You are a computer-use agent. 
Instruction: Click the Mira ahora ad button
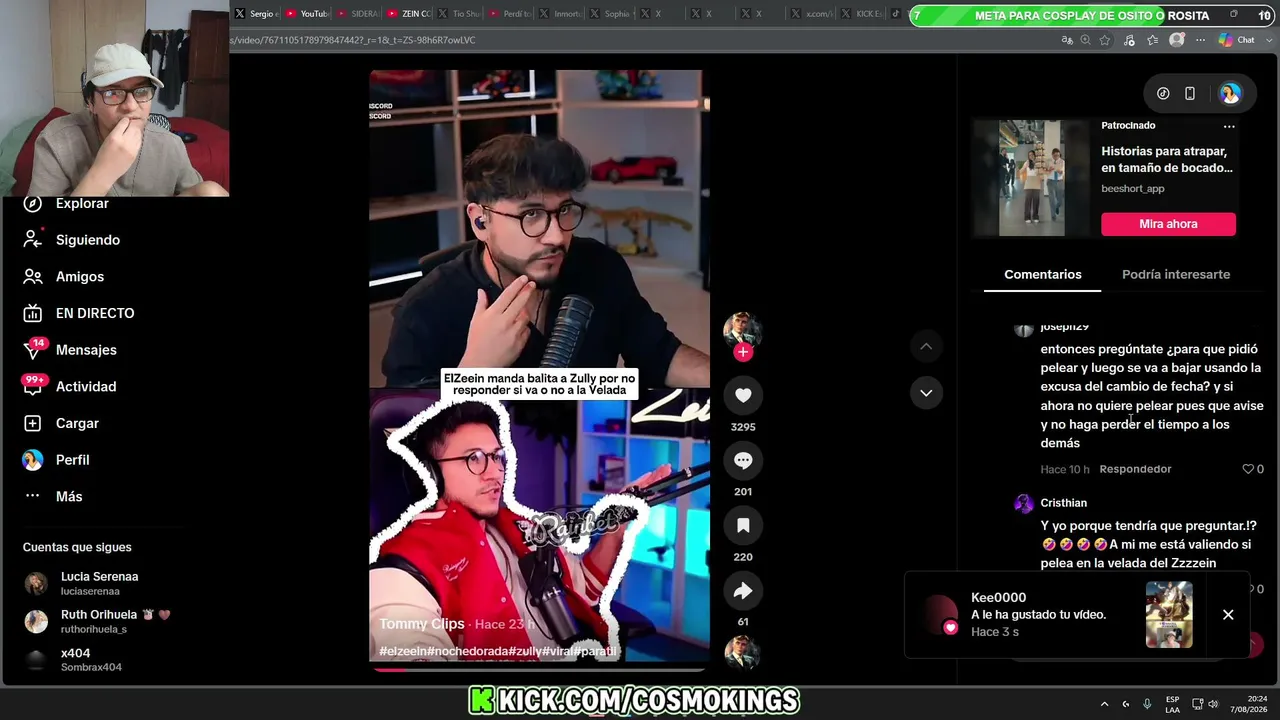pos(1168,224)
